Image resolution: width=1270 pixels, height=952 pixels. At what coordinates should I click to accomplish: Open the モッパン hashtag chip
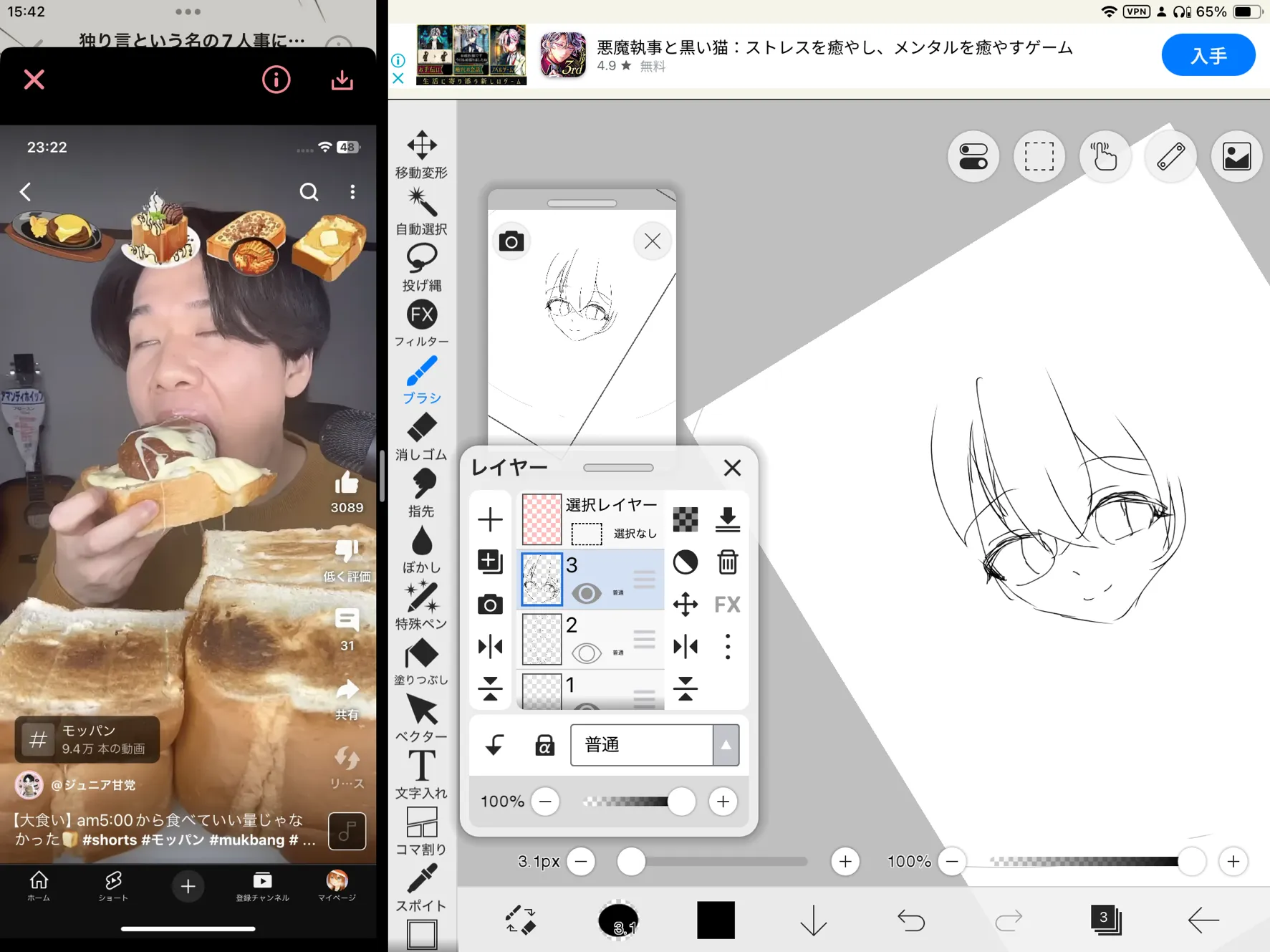tap(87, 739)
